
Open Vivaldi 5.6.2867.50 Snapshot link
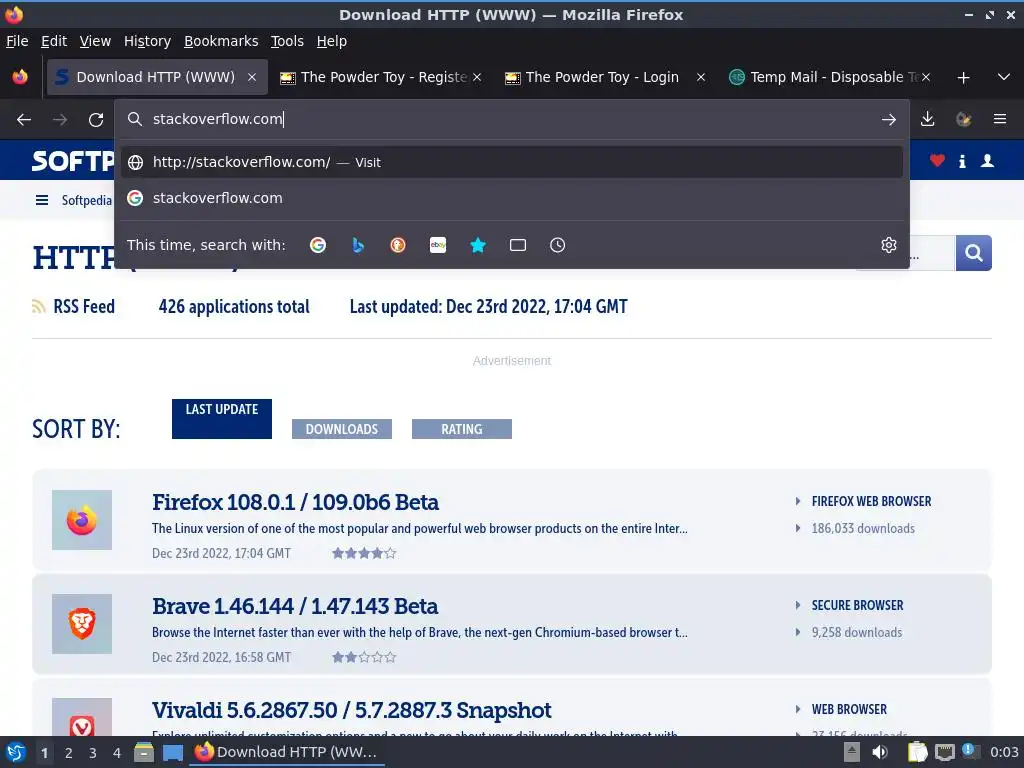pyautogui.click(x=351, y=710)
